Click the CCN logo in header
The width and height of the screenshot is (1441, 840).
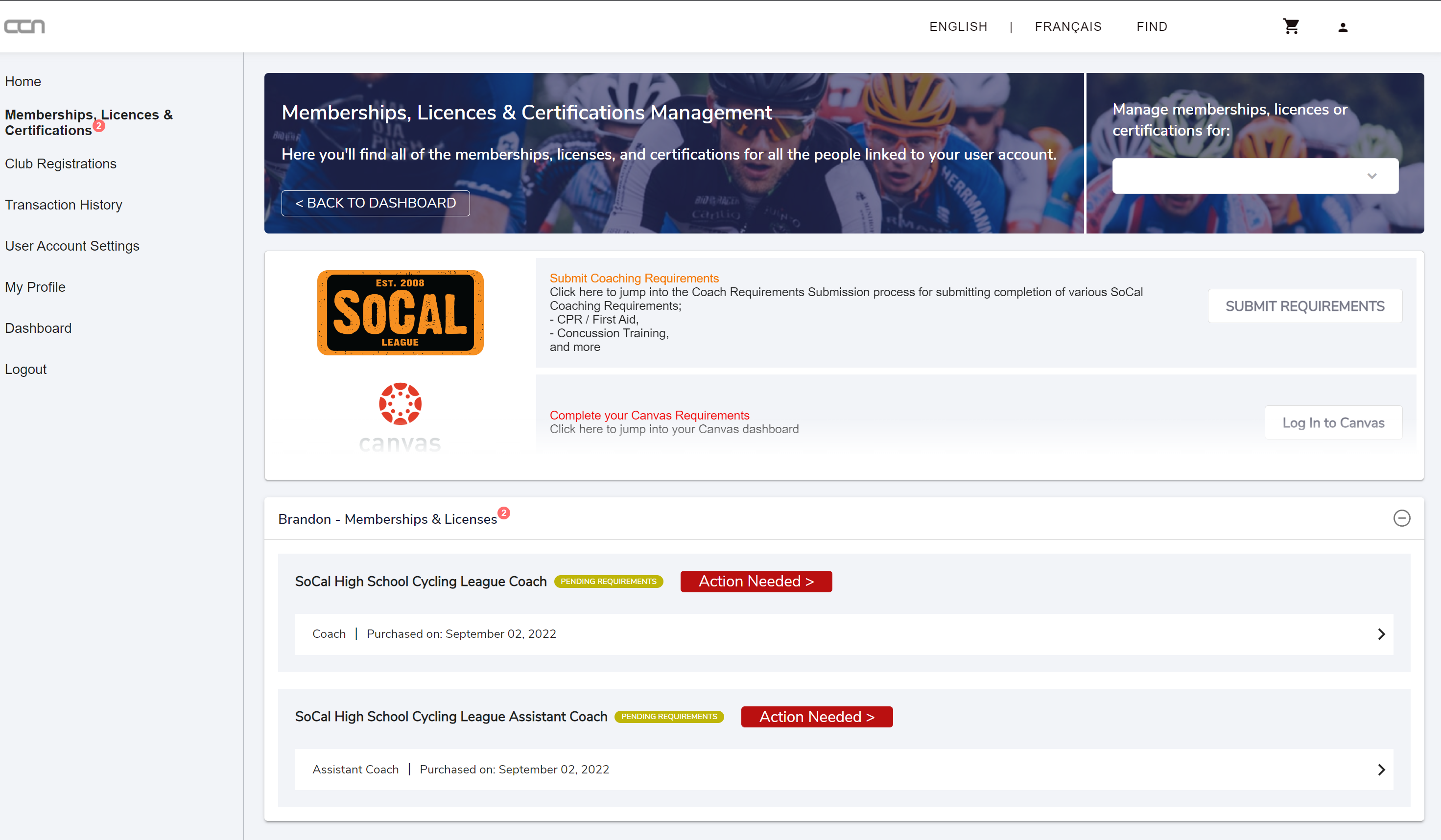tap(24, 26)
